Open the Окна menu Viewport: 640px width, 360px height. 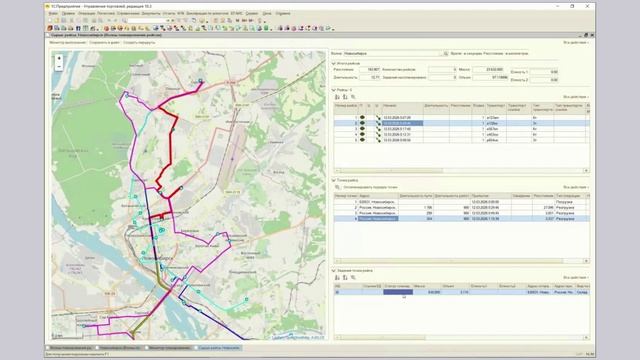coord(267,13)
